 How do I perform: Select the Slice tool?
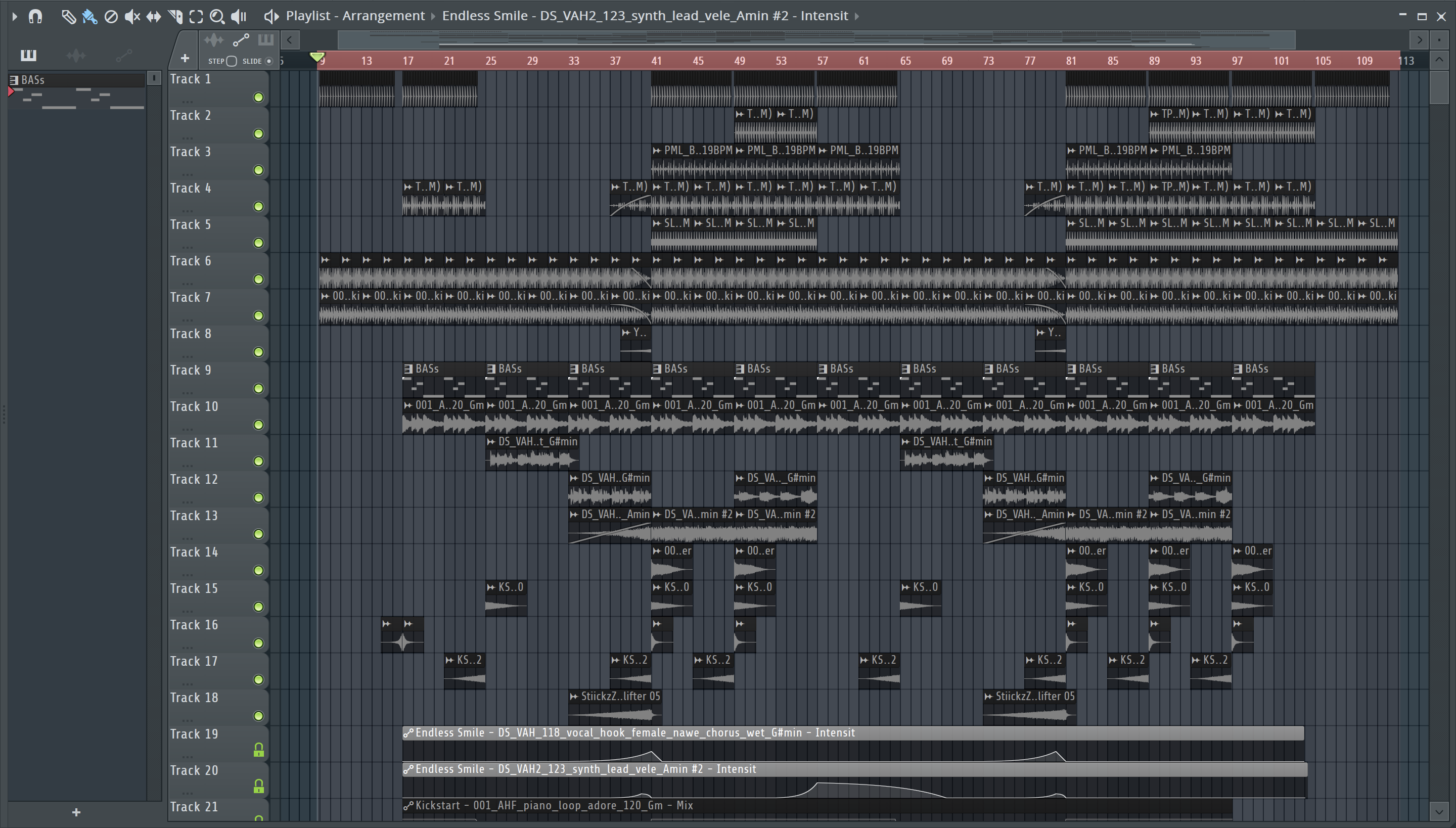(175, 17)
